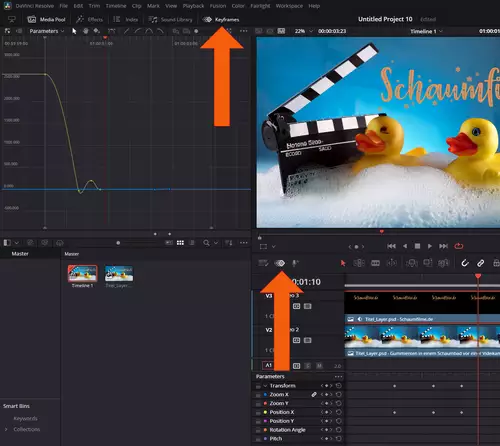
Task: Select the Trim edit mode tool
Action: (x=359, y=263)
